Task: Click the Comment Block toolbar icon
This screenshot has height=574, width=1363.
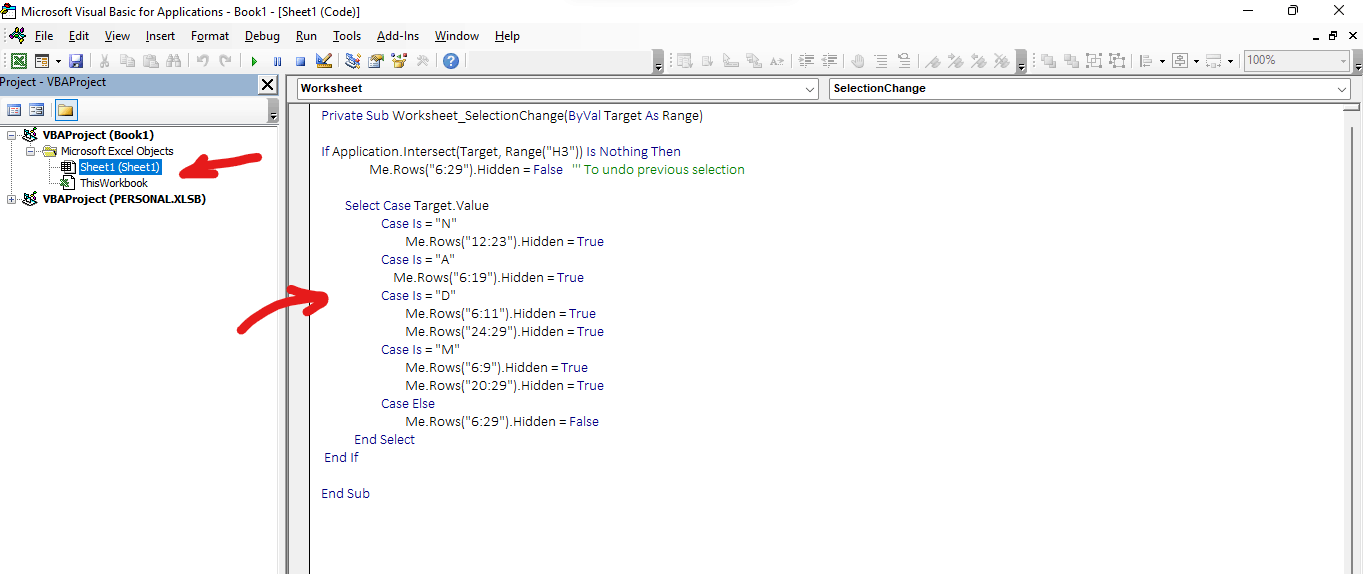Action: click(x=881, y=61)
